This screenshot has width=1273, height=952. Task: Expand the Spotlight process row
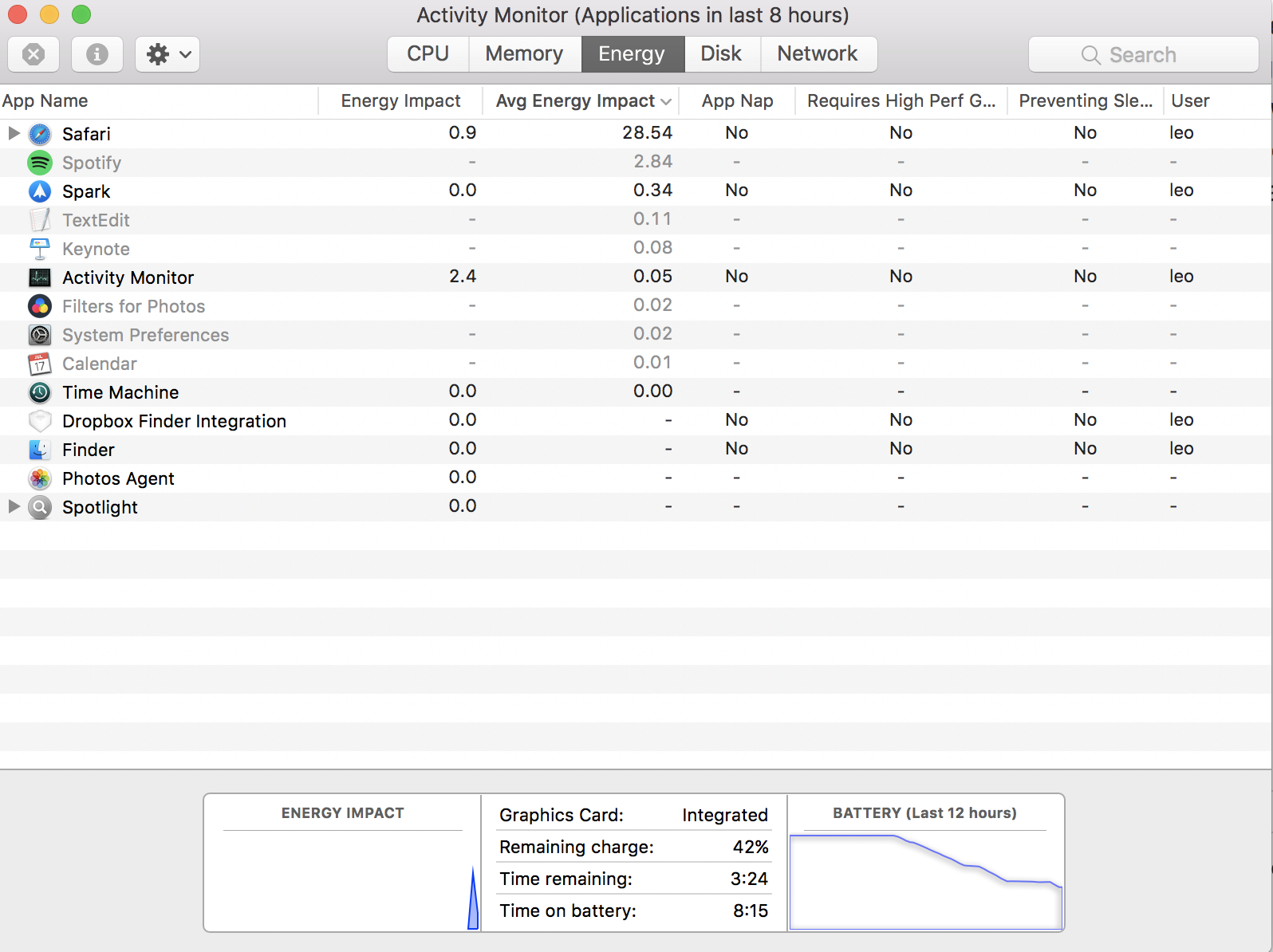(x=14, y=506)
